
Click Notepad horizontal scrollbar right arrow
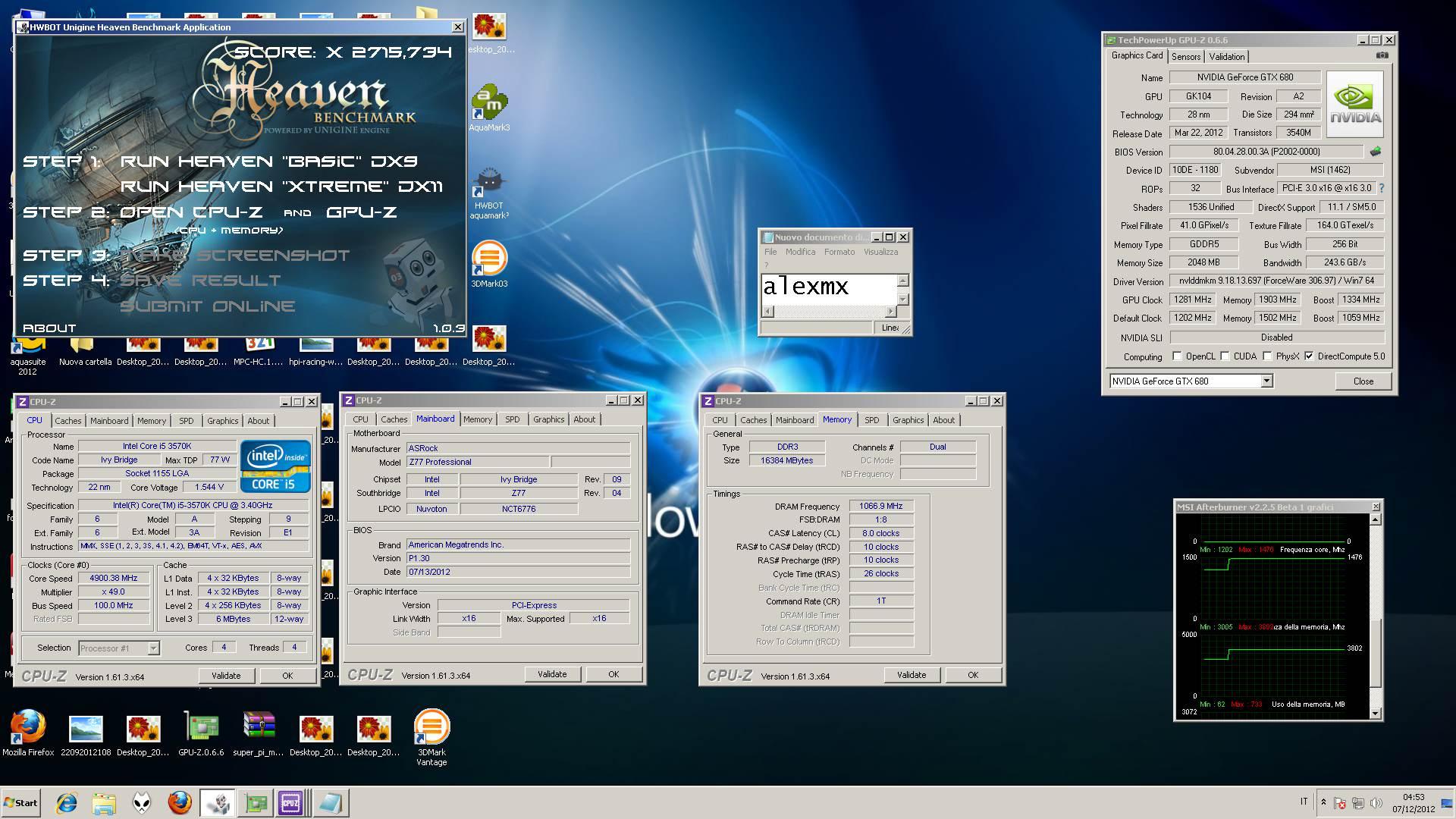891,312
